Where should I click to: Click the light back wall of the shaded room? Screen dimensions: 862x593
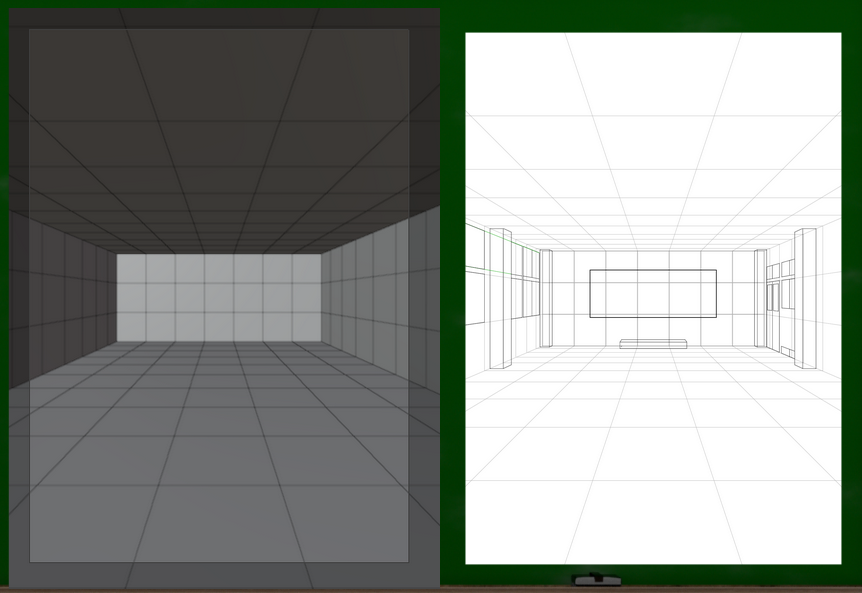point(219,297)
